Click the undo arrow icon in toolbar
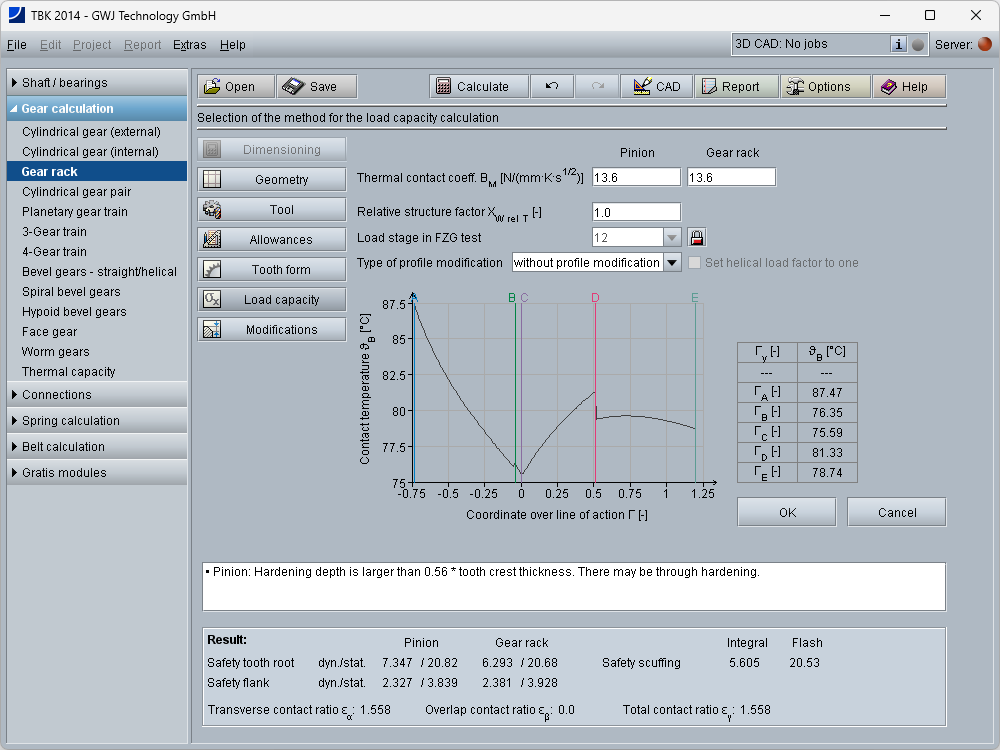1000x750 pixels. point(552,87)
